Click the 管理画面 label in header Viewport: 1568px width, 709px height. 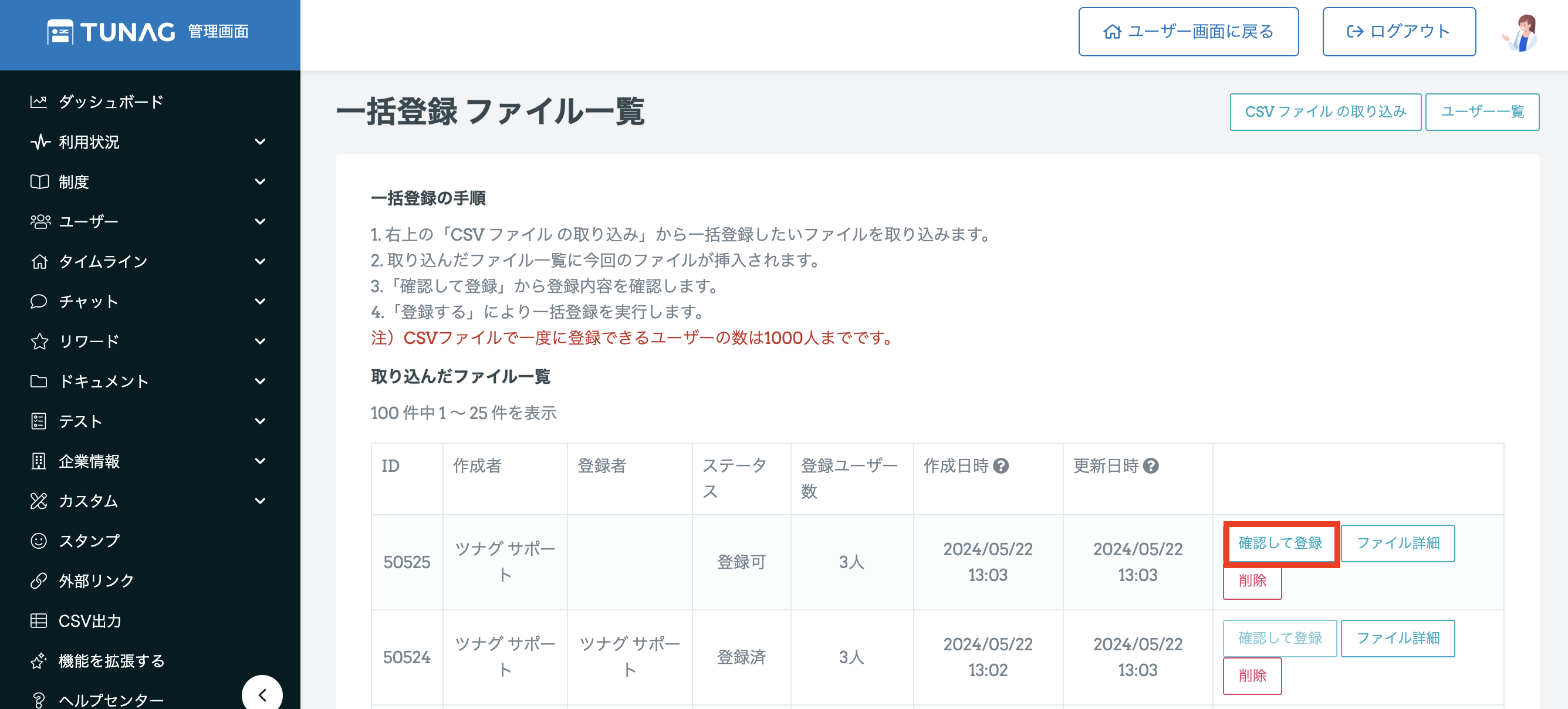[218, 32]
